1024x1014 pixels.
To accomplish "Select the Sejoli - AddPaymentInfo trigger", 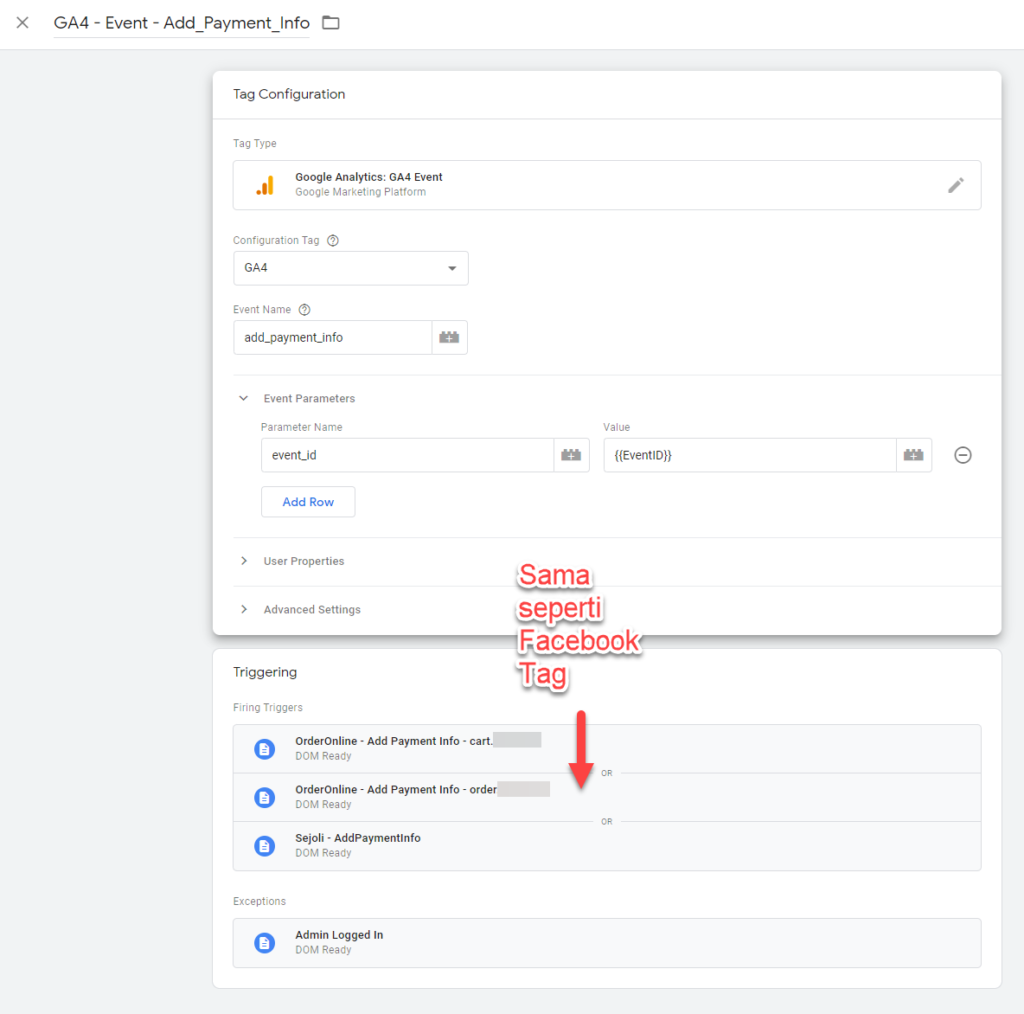I will tap(357, 845).
